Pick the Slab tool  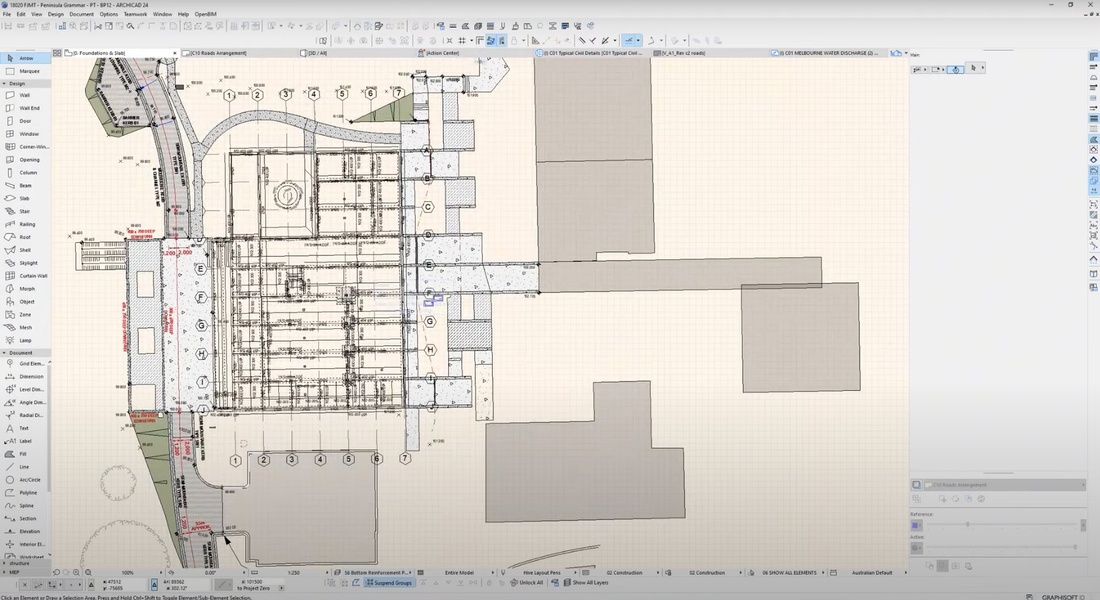[x=24, y=198]
